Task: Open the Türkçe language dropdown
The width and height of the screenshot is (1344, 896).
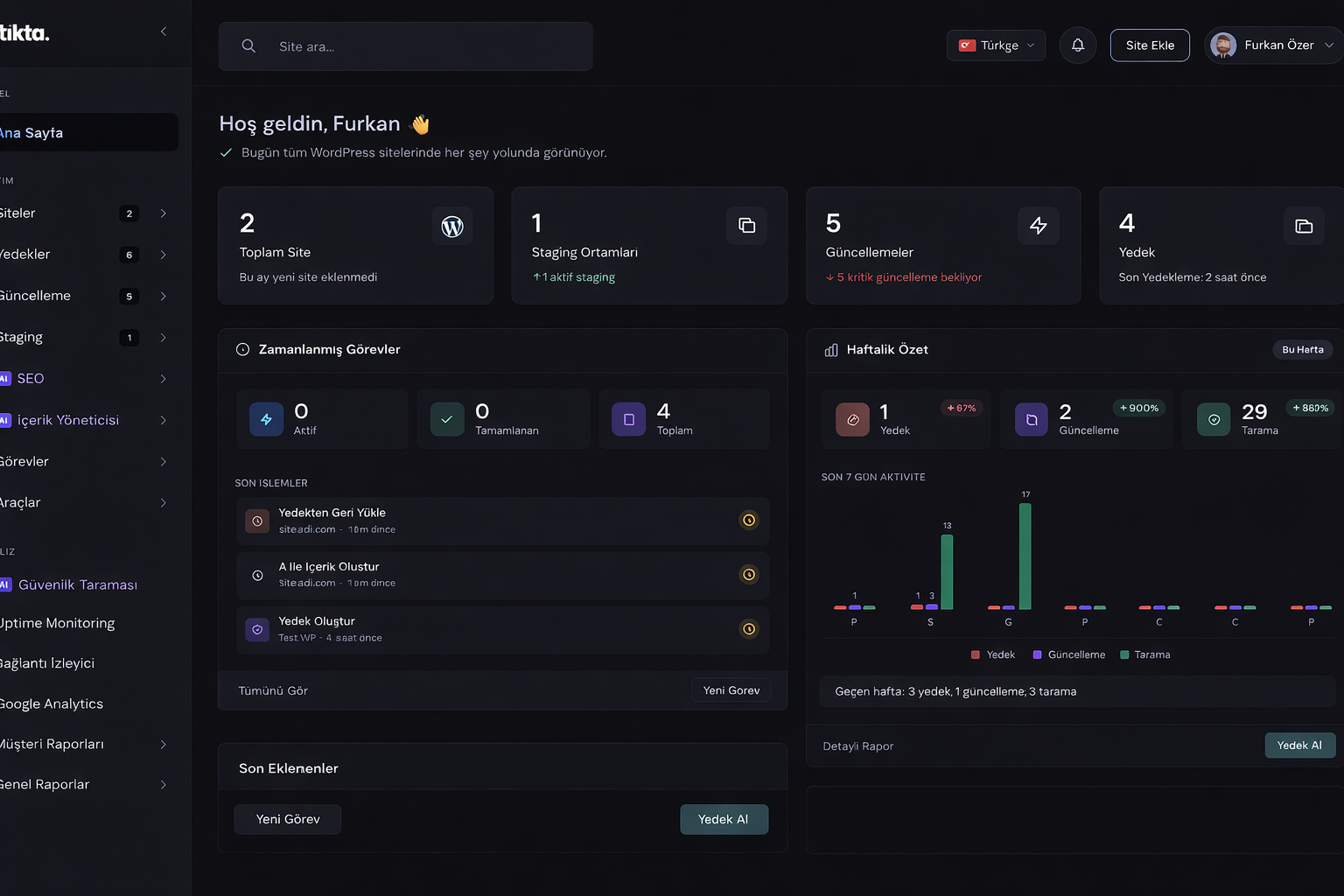Action: (x=996, y=45)
